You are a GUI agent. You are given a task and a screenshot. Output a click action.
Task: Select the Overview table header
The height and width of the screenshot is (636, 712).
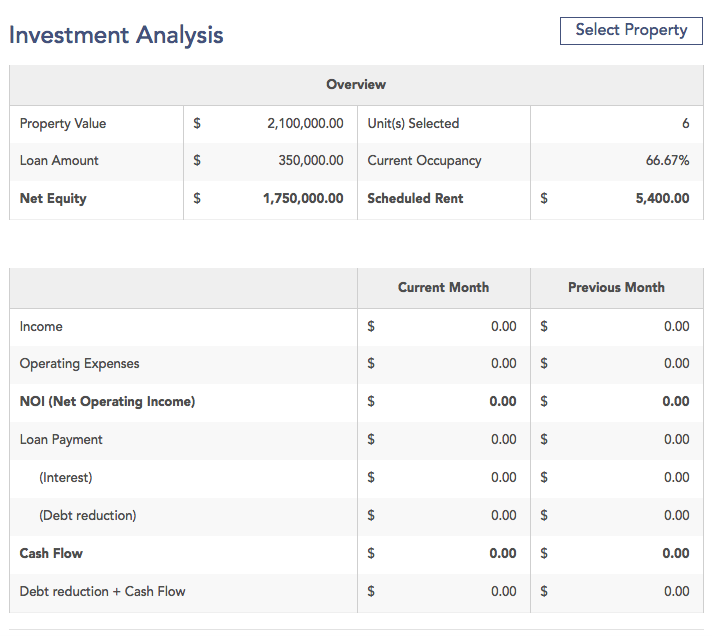(356, 85)
